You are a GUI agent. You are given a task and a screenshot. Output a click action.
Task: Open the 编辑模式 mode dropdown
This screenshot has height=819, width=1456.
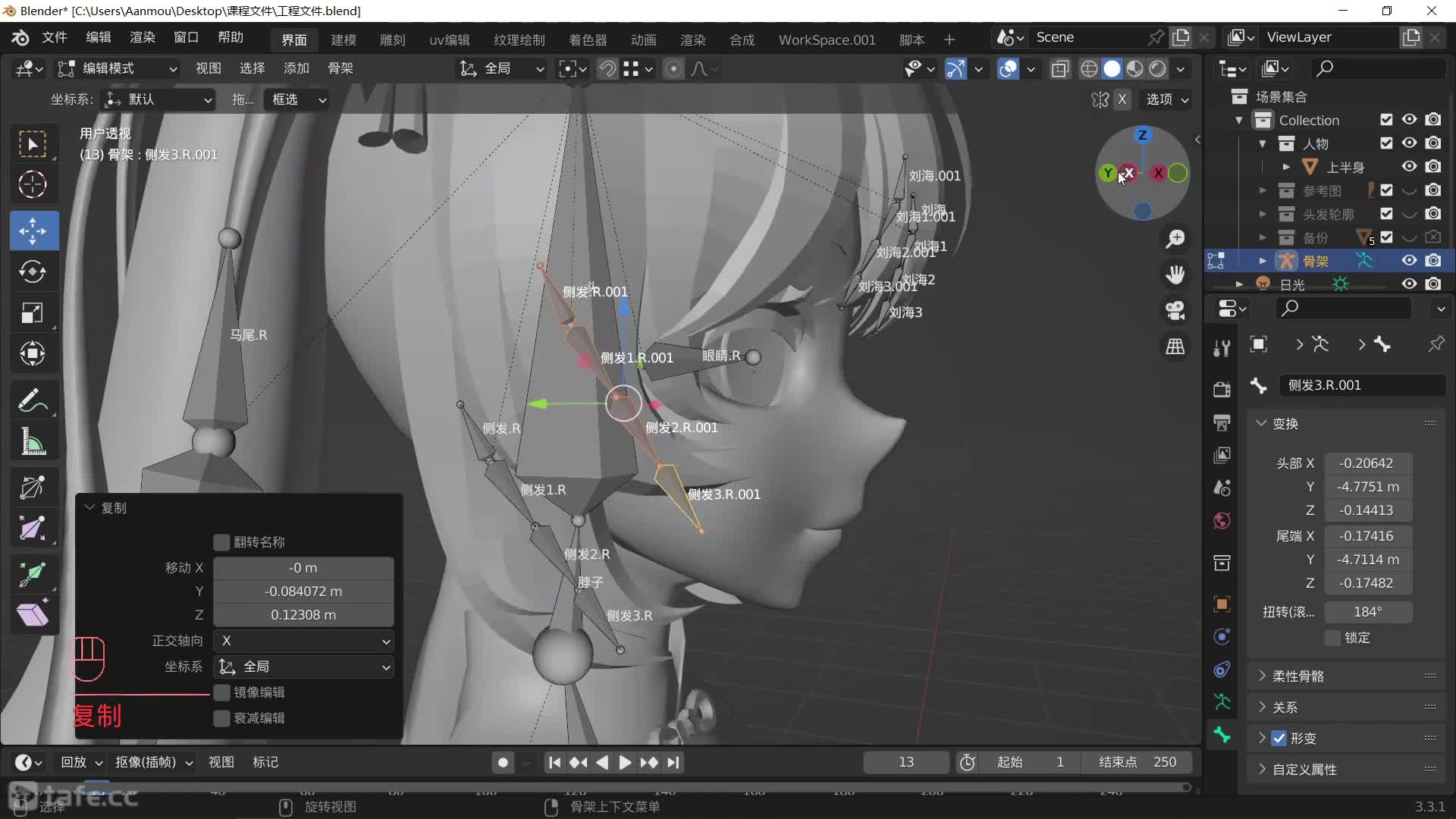(118, 69)
